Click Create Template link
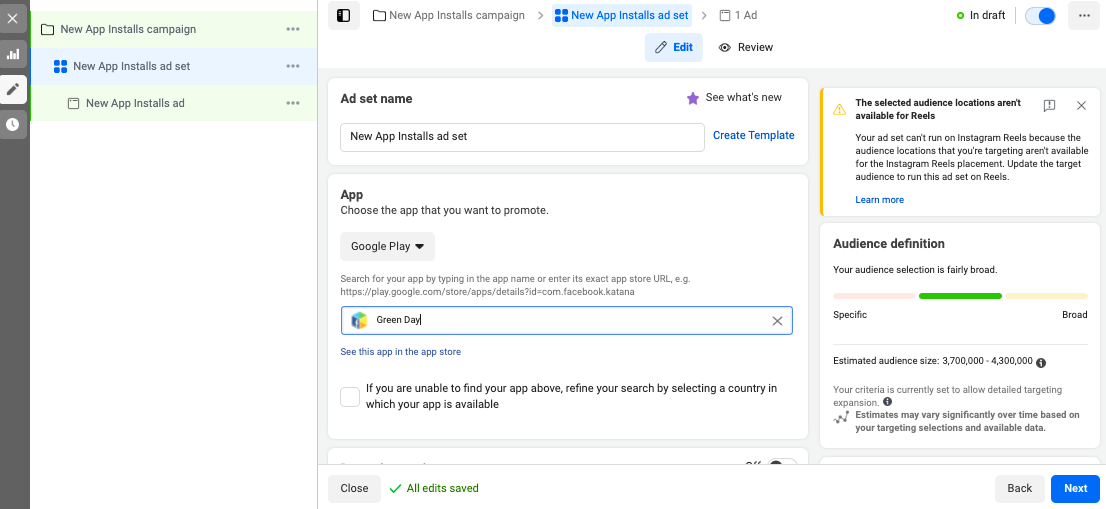The height and width of the screenshot is (509, 1106). (x=753, y=135)
